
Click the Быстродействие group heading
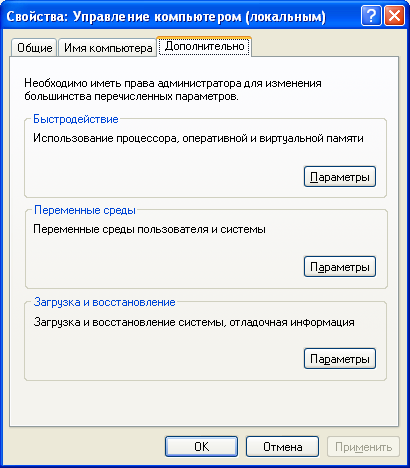(76, 119)
